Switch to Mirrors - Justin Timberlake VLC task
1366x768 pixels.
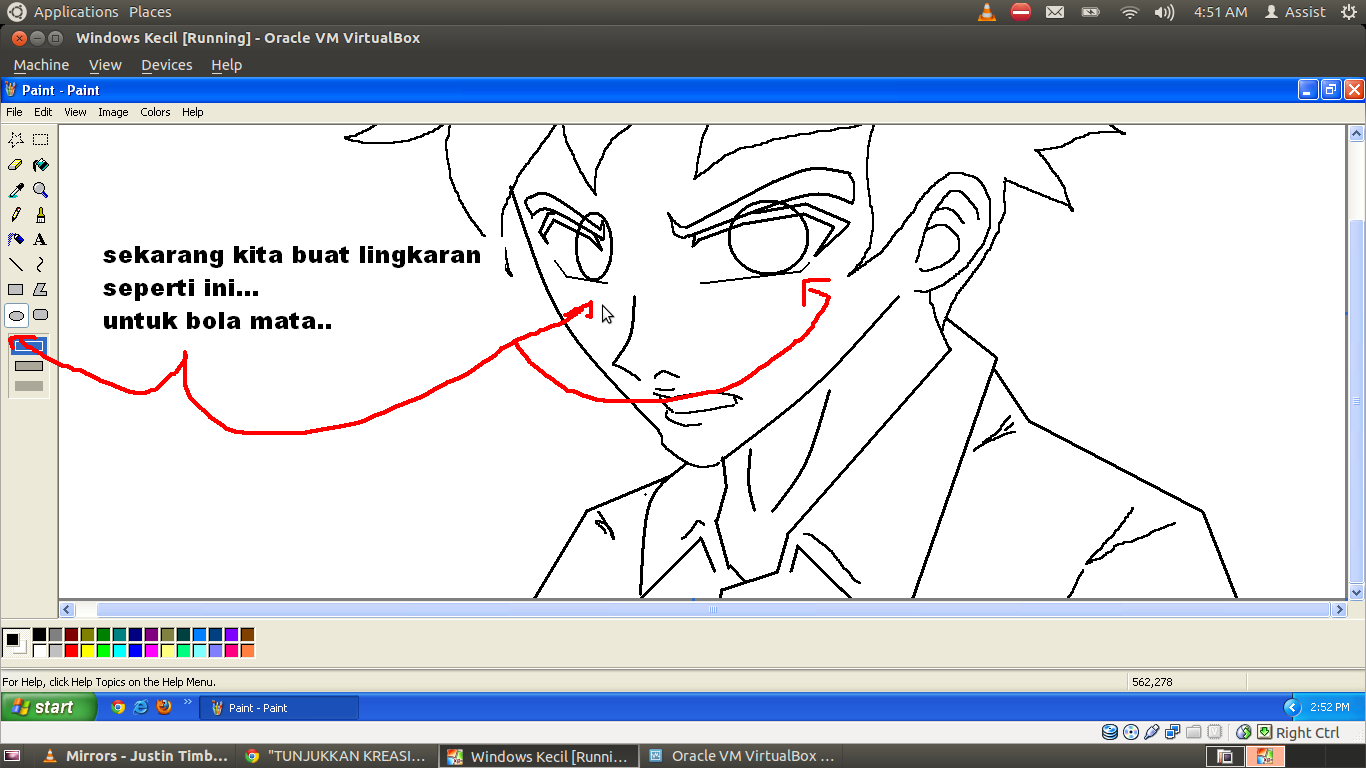click(136, 756)
